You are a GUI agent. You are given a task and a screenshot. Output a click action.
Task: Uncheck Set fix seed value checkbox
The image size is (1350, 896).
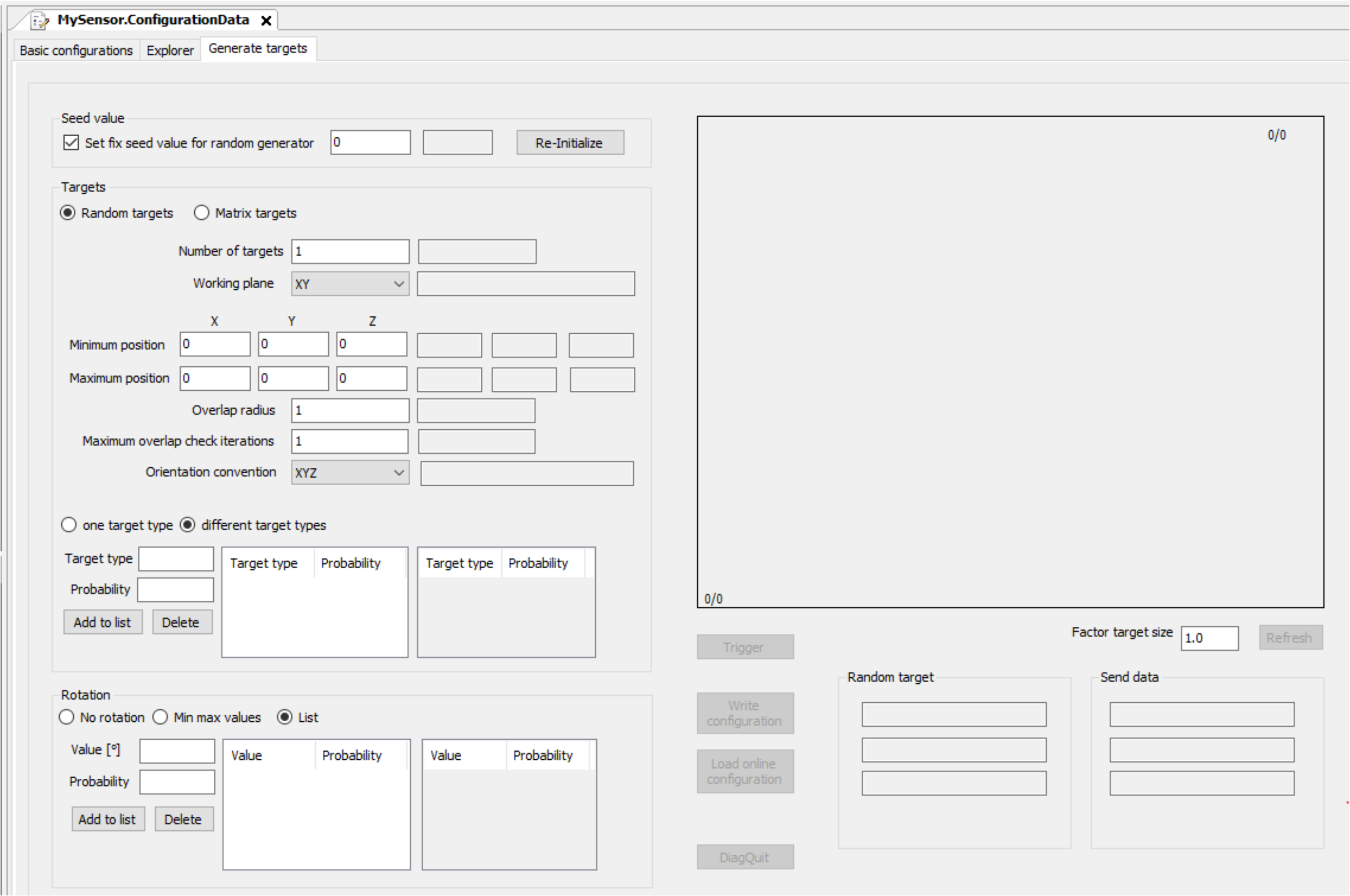tap(71, 142)
